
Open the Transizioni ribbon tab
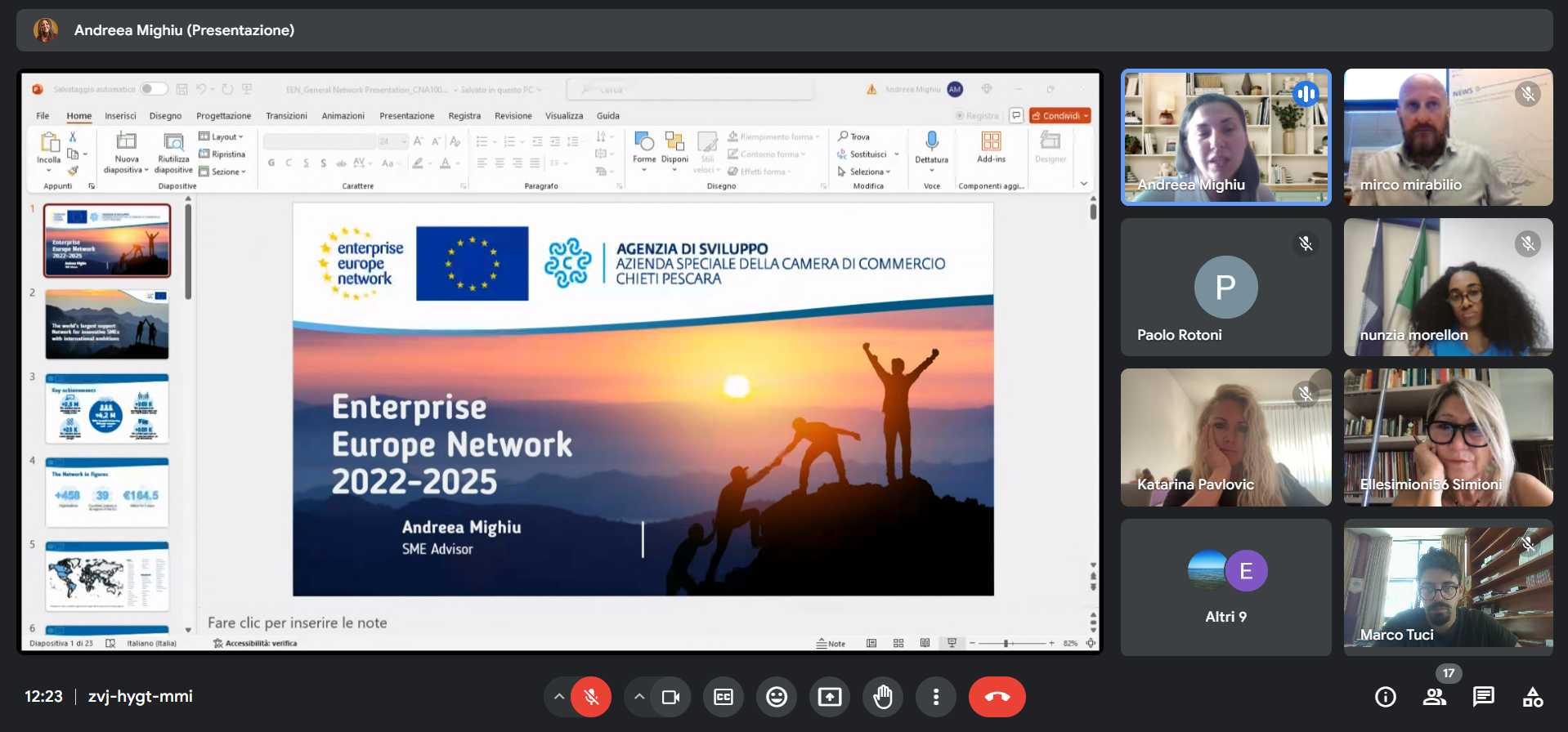pyautogui.click(x=286, y=116)
